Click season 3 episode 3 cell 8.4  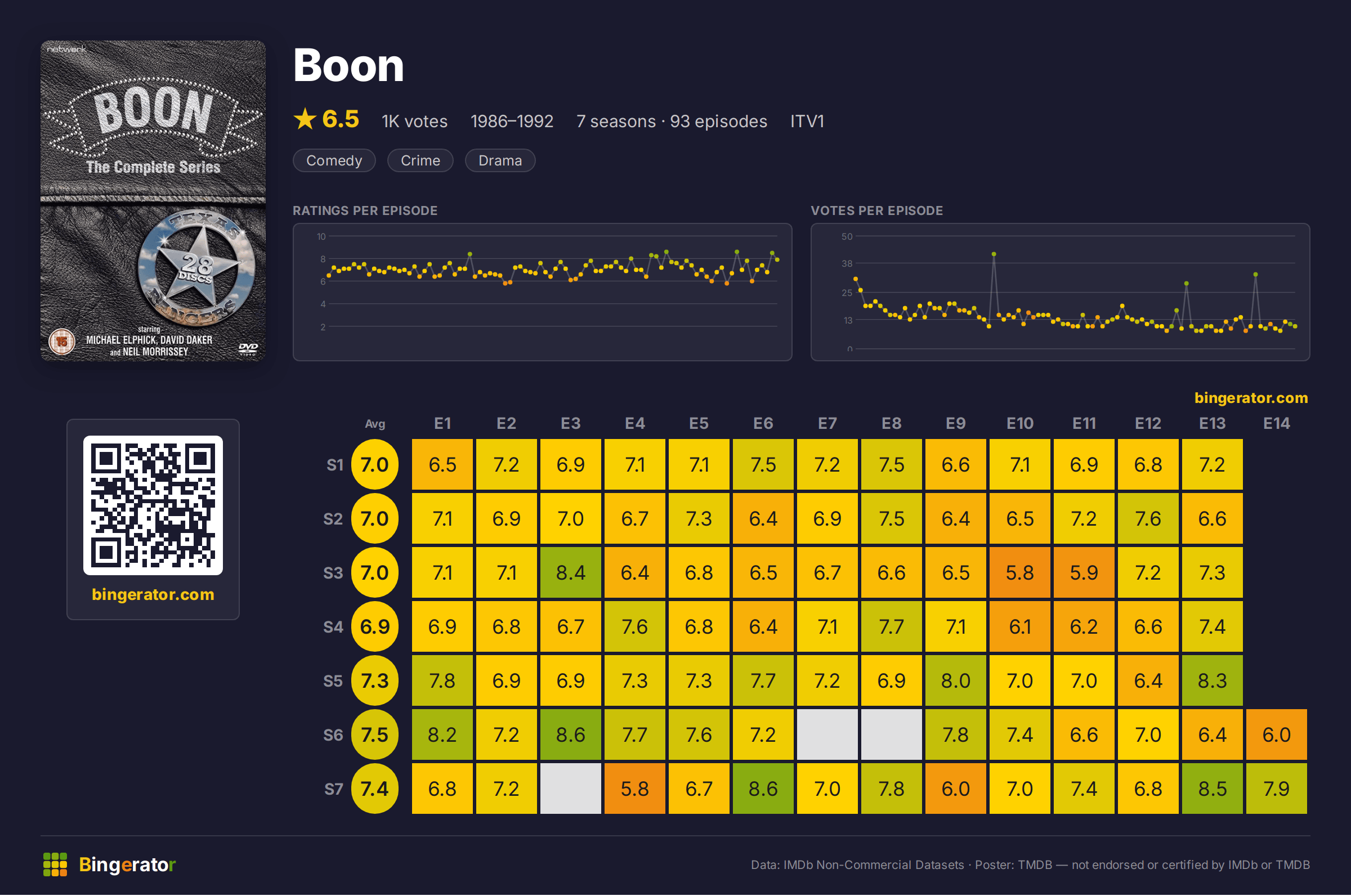pos(570,572)
